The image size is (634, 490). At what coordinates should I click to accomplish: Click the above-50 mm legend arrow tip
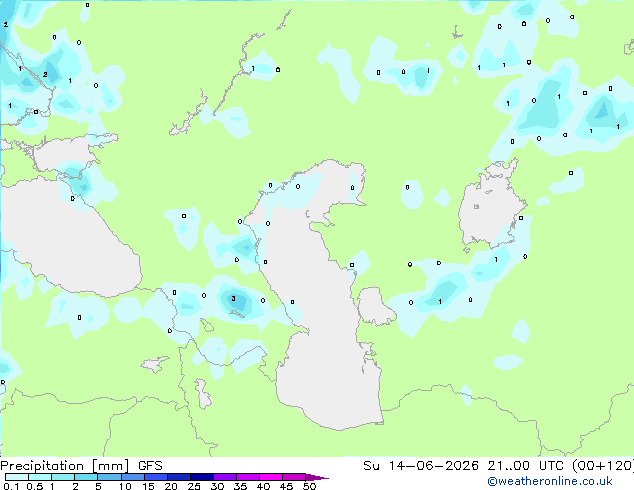(x=317, y=477)
